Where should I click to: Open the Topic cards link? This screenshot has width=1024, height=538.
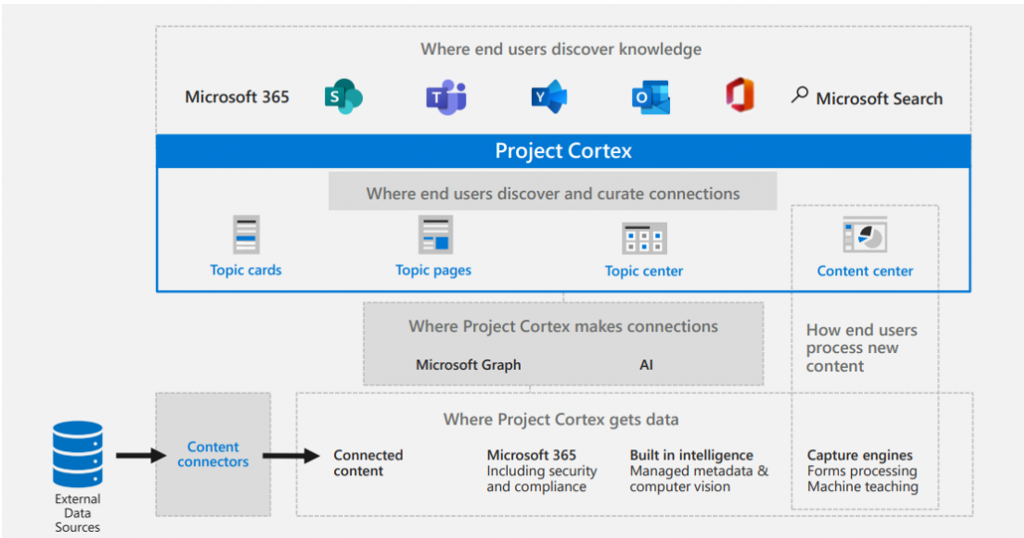[x=246, y=270]
